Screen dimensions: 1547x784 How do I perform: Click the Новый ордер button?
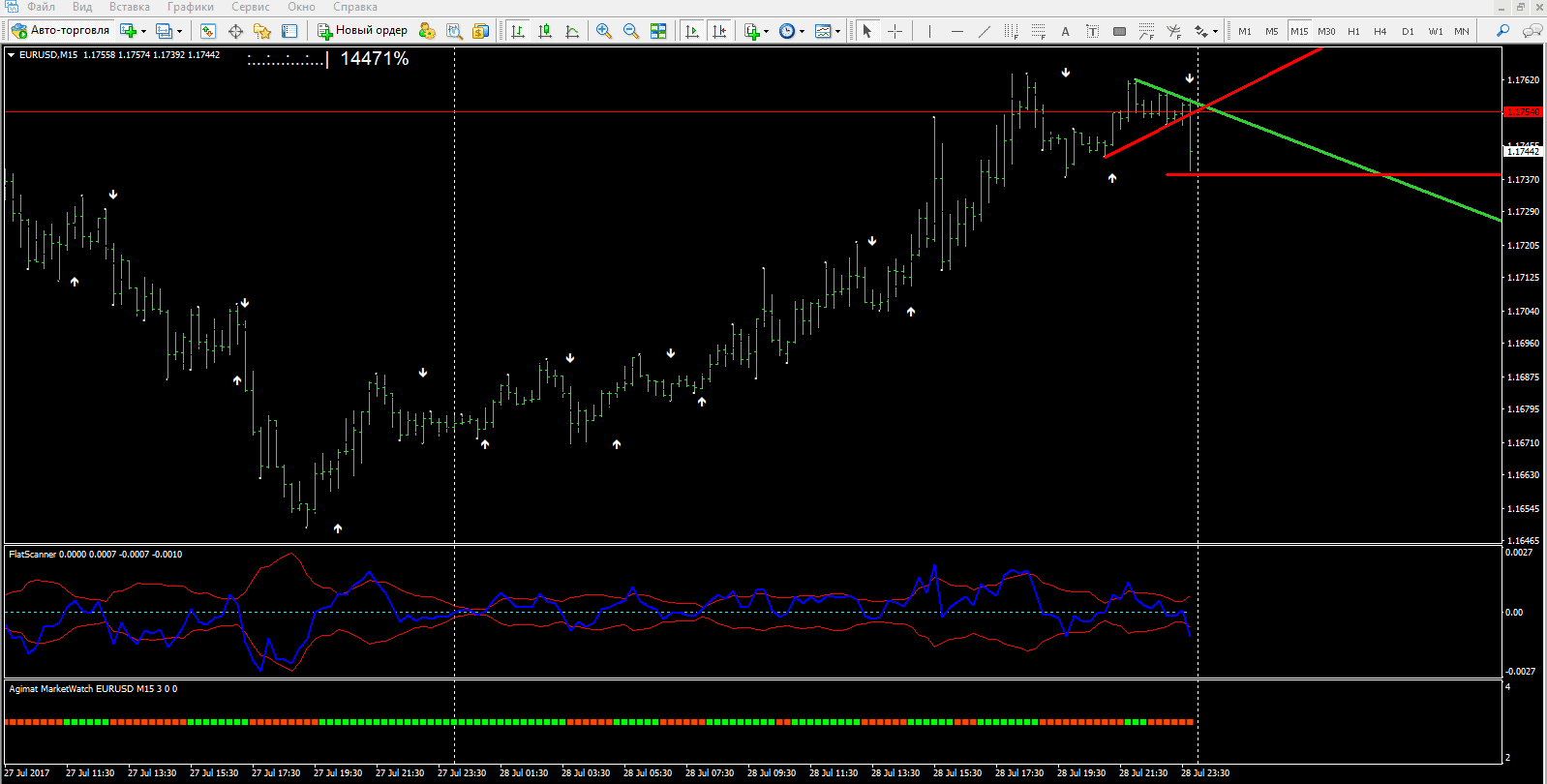363,31
